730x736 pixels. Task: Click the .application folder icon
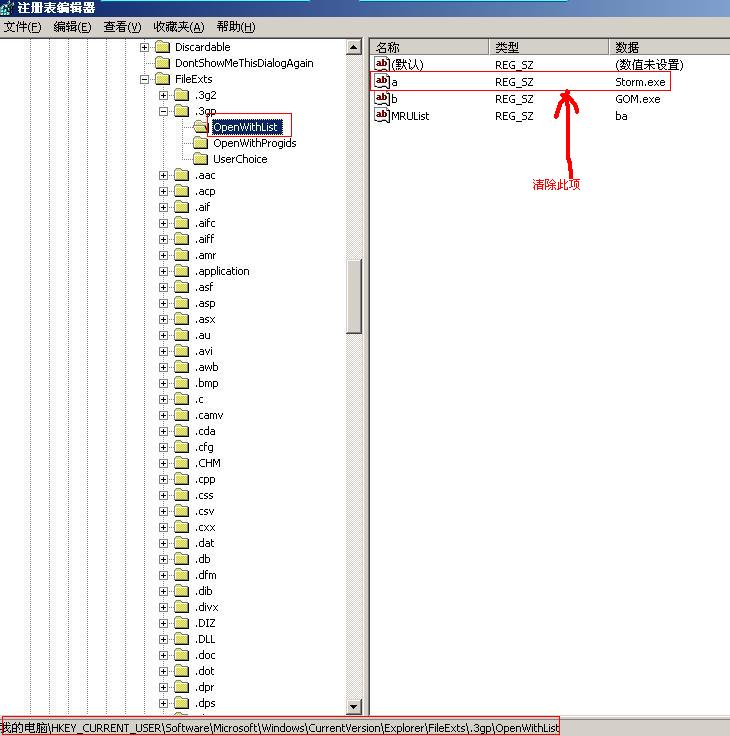click(182, 271)
